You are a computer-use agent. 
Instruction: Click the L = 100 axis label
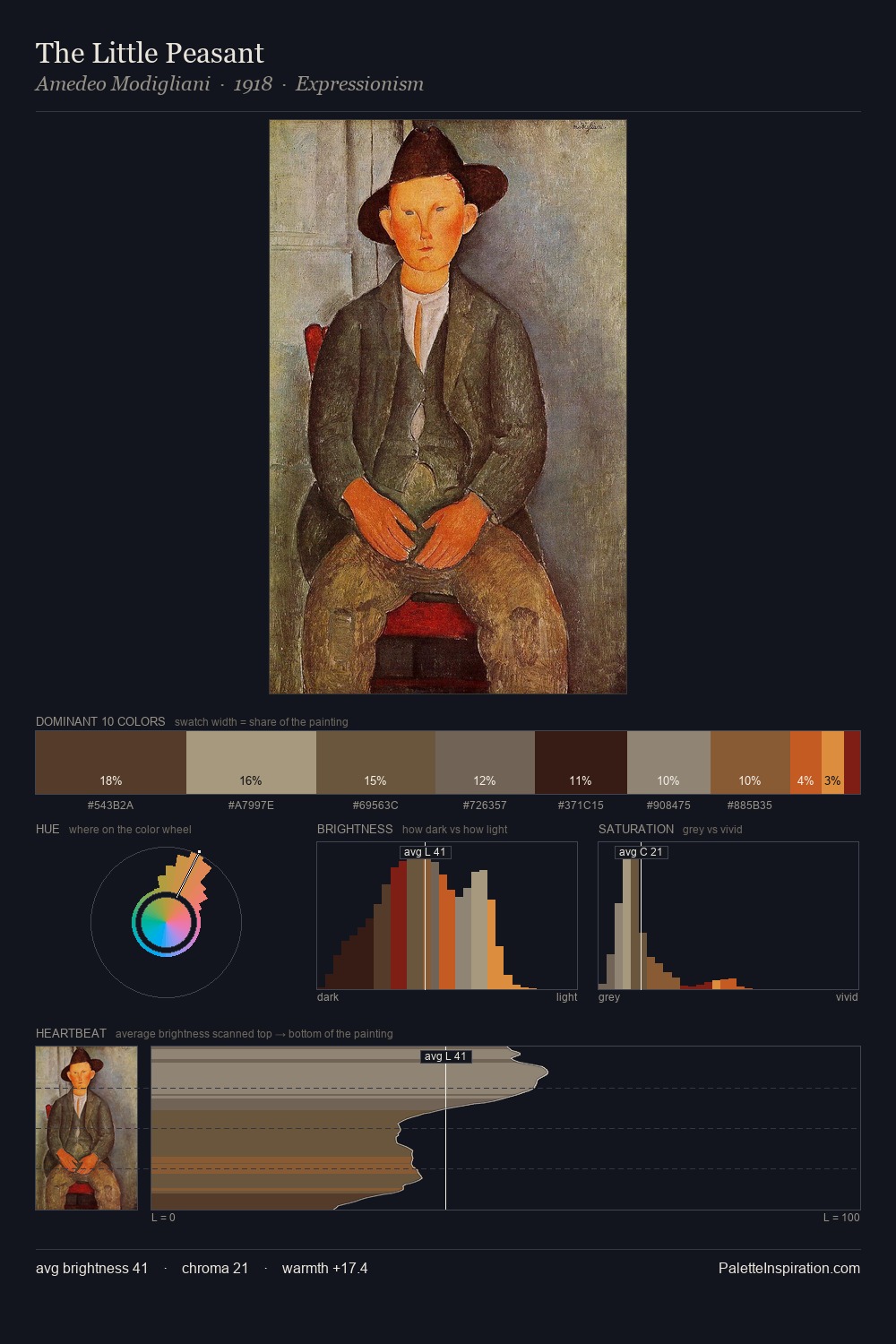click(x=841, y=1218)
